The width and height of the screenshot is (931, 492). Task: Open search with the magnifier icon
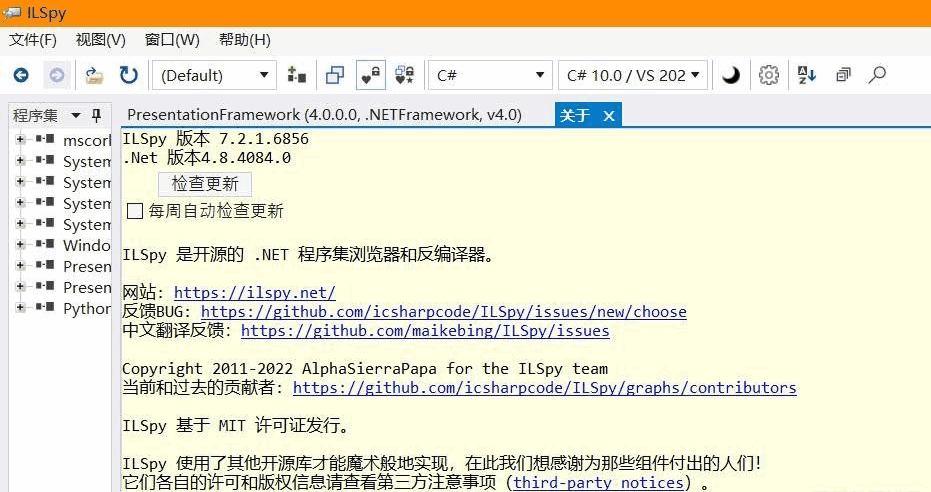coord(877,75)
